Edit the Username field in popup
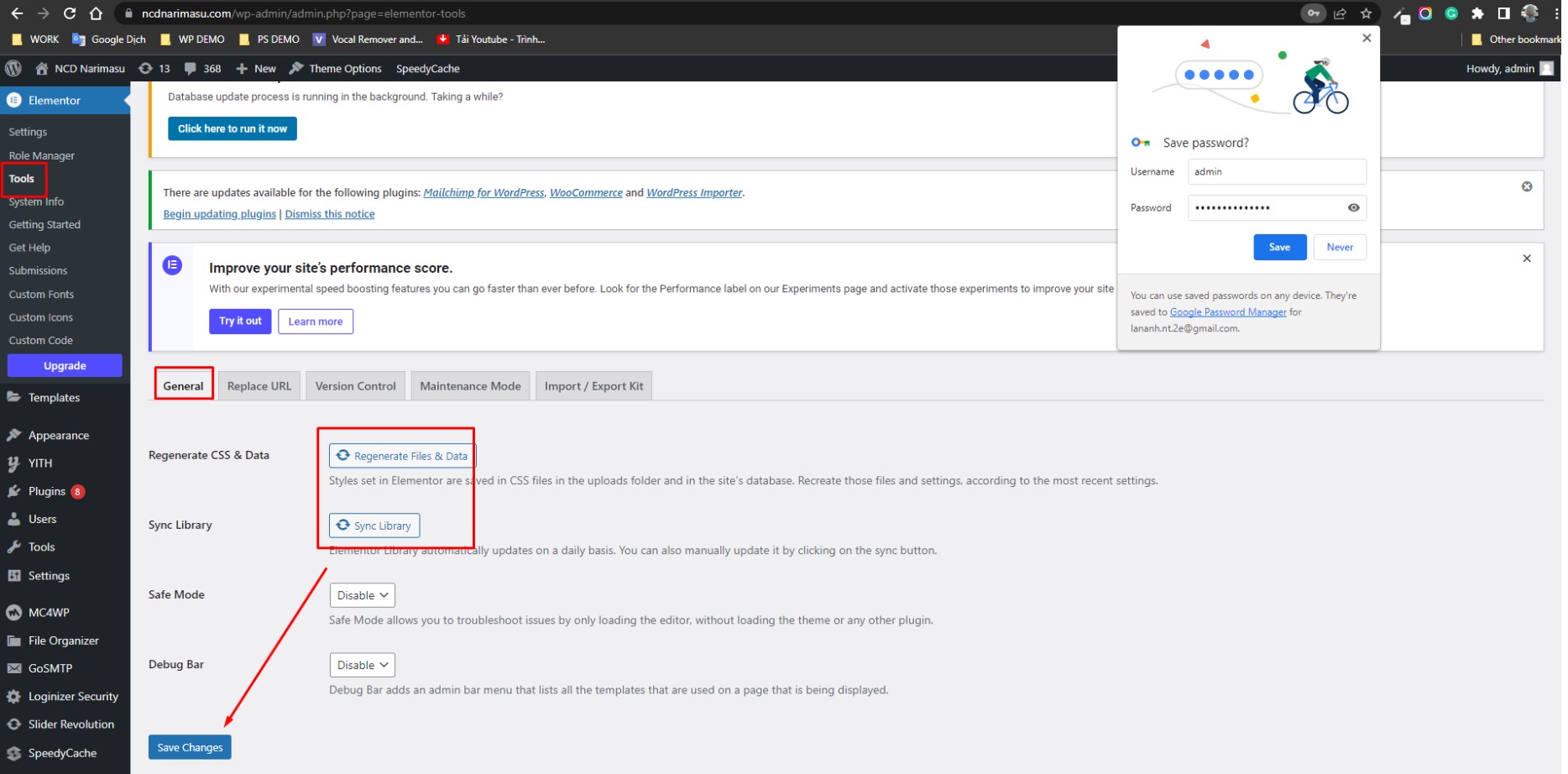 pos(1277,171)
